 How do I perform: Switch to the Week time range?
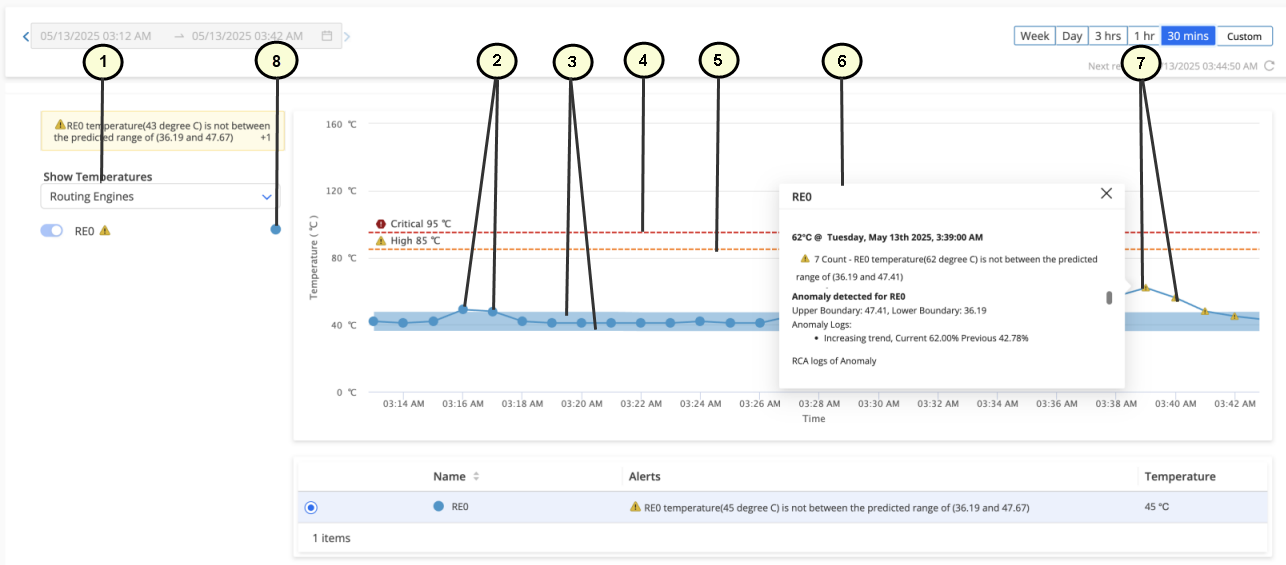click(1034, 36)
